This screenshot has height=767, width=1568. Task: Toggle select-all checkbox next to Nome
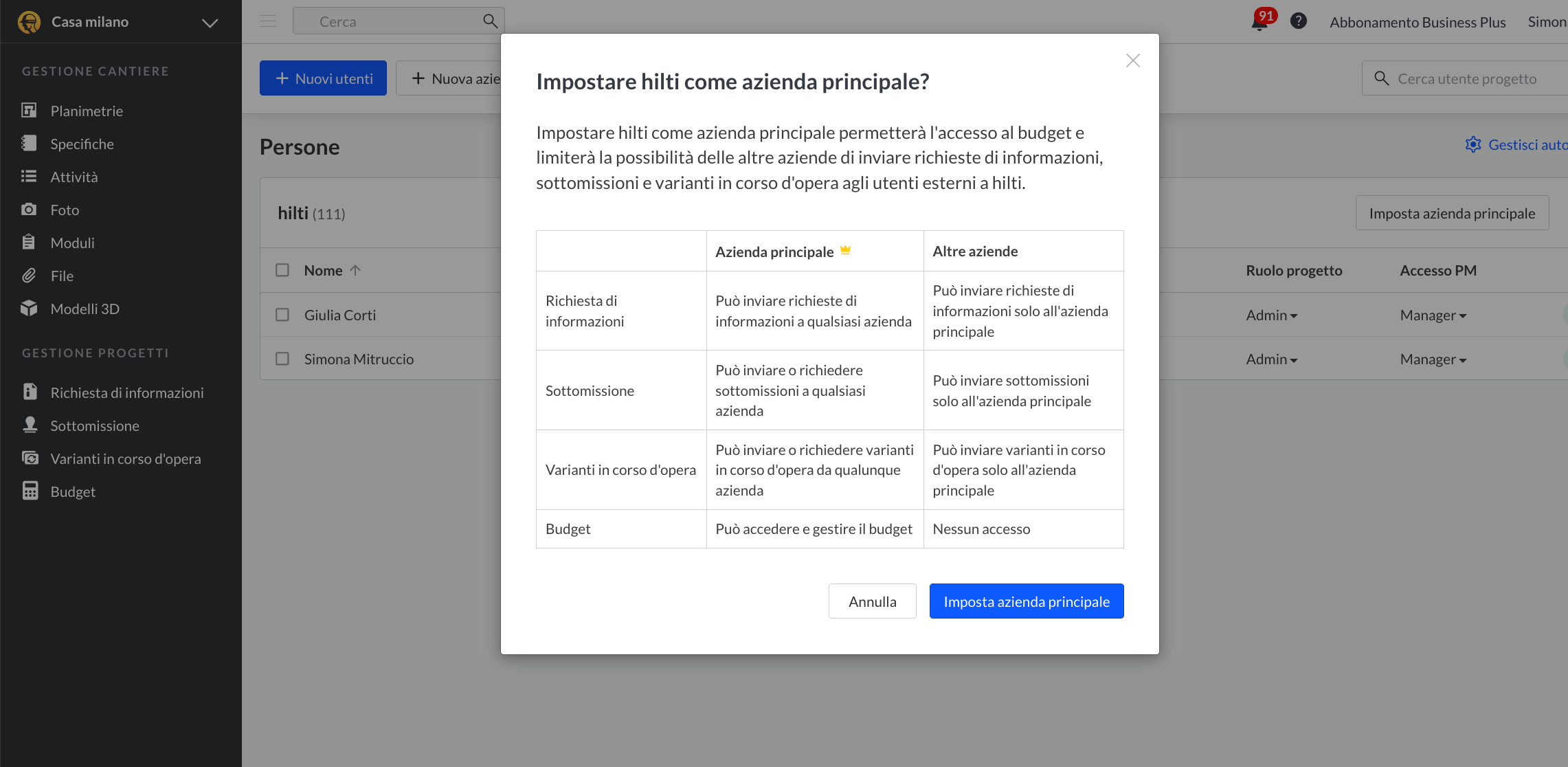[x=282, y=270]
